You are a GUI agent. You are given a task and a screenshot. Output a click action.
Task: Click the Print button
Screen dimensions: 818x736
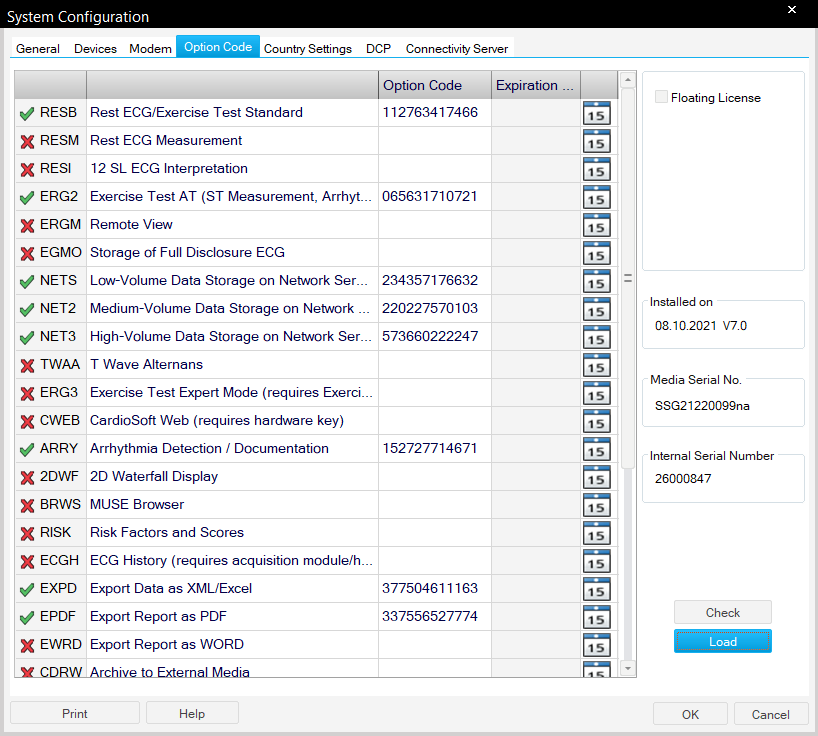[75, 713]
